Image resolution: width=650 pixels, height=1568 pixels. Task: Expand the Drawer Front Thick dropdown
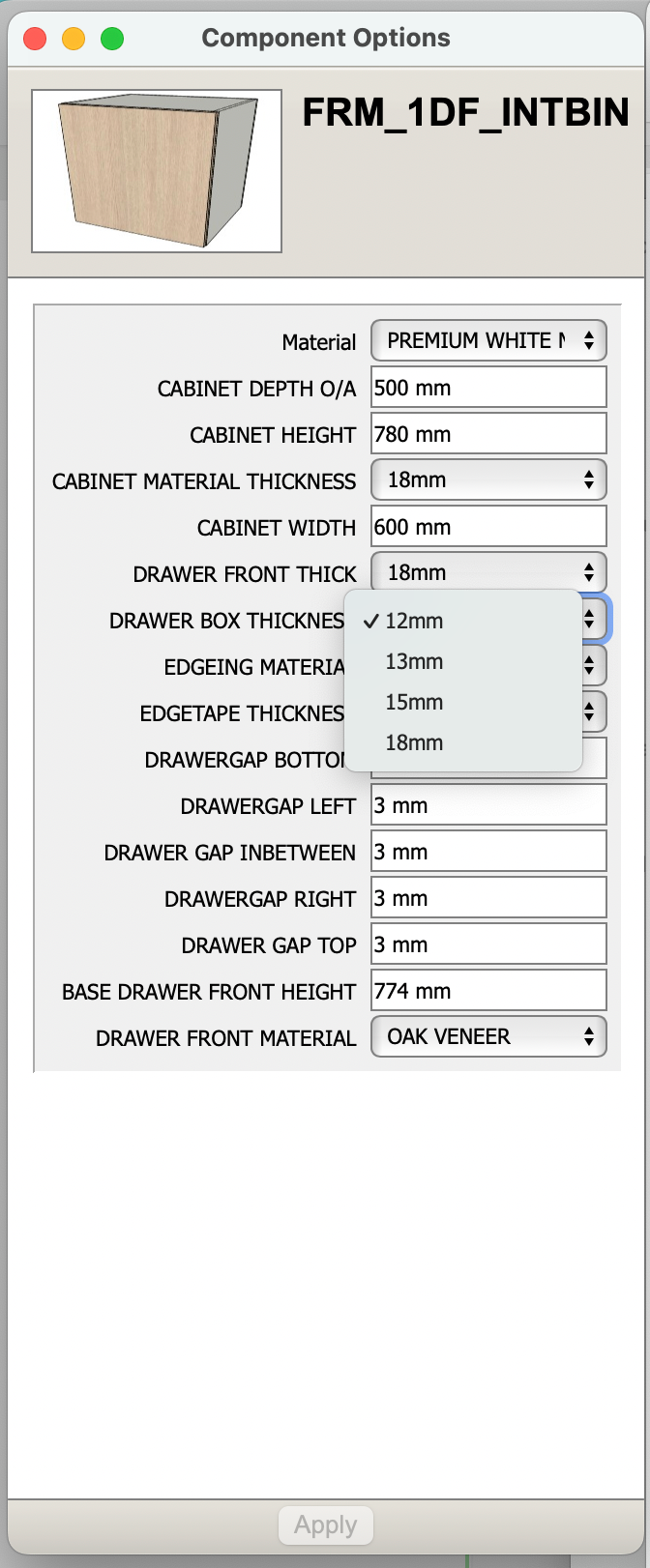[x=488, y=573]
